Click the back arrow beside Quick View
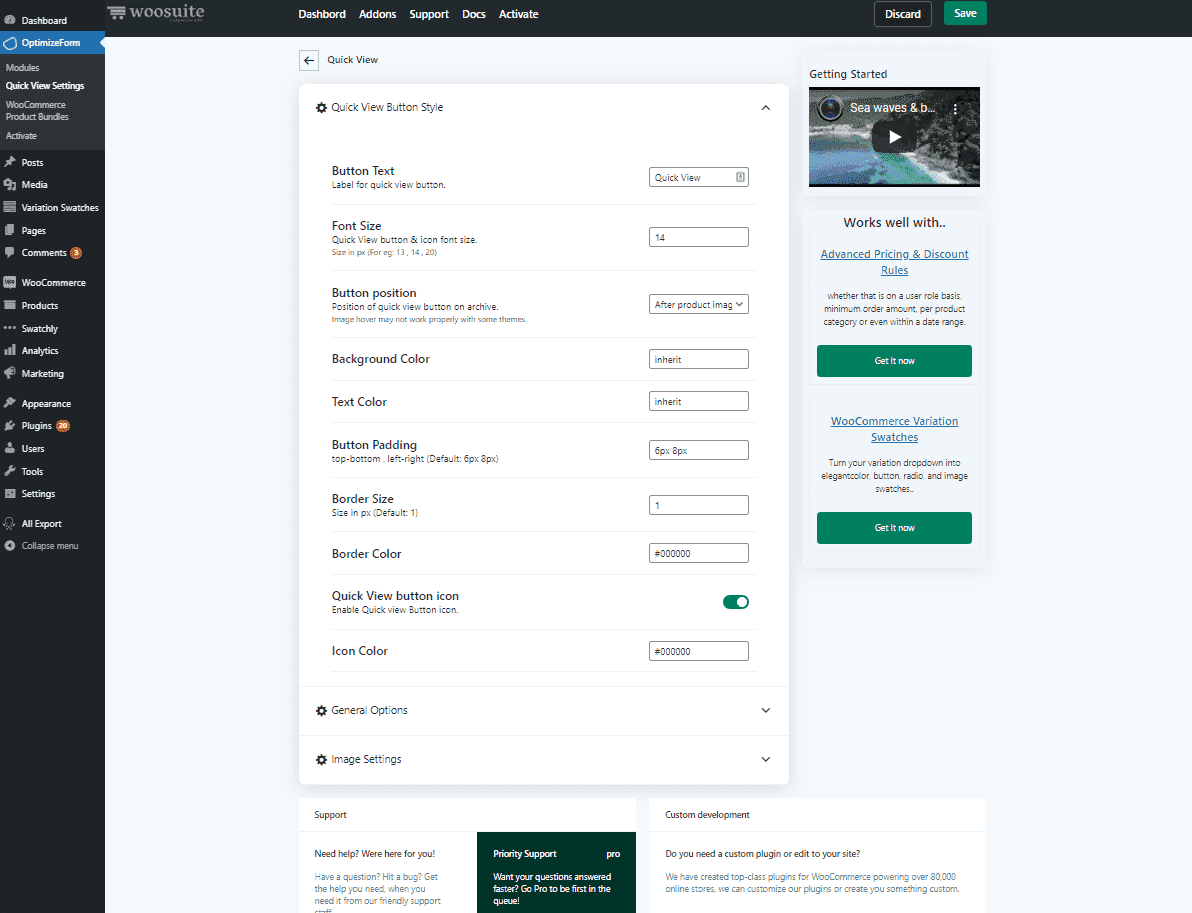The height and width of the screenshot is (913, 1192). click(309, 60)
